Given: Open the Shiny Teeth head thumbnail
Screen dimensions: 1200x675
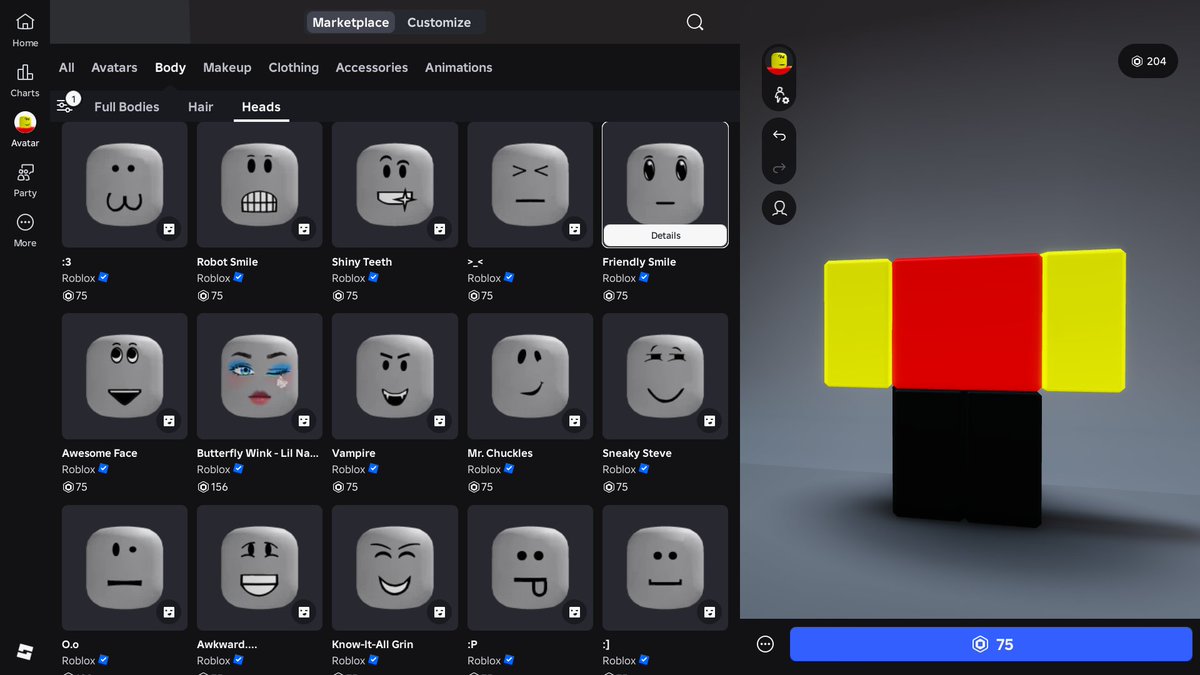Looking at the screenshot, I should 395,185.
